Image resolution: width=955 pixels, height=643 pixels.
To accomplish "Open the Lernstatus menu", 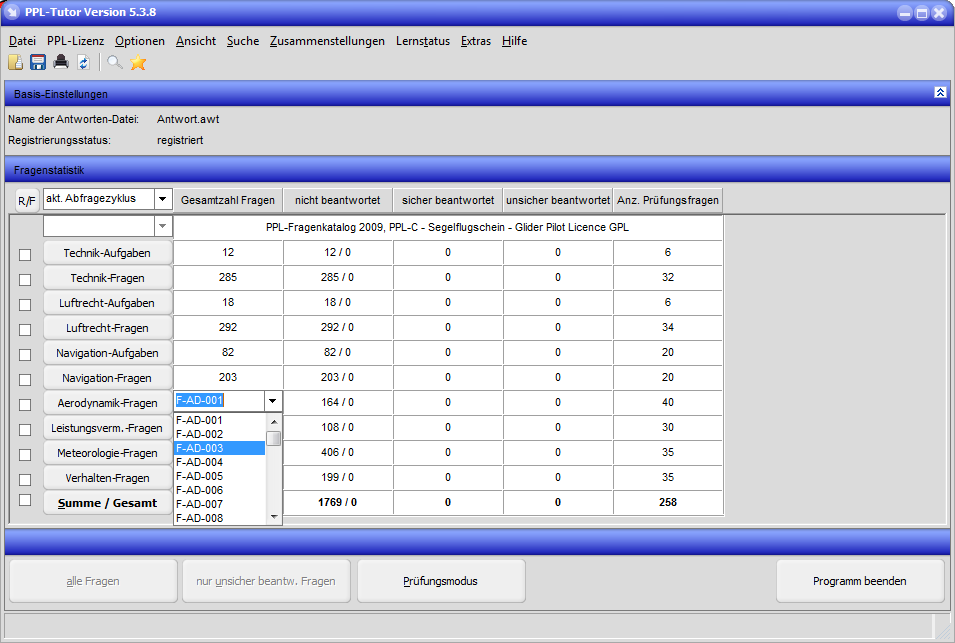I will [x=423, y=41].
